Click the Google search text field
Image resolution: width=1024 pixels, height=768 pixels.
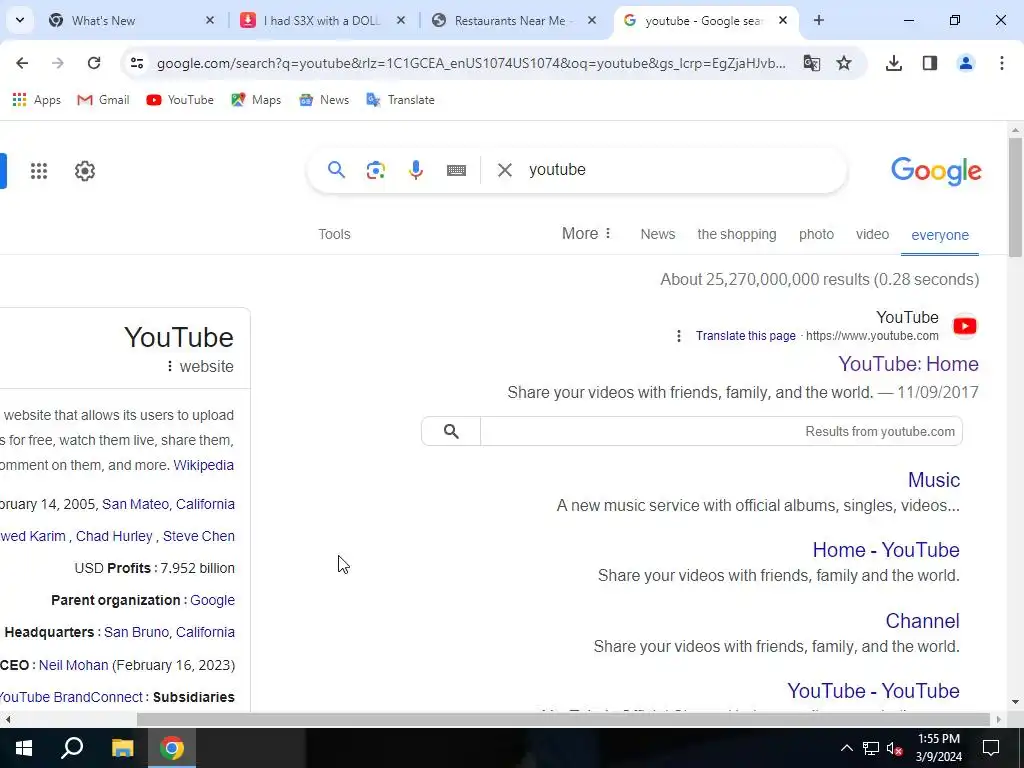coord(679,170)
